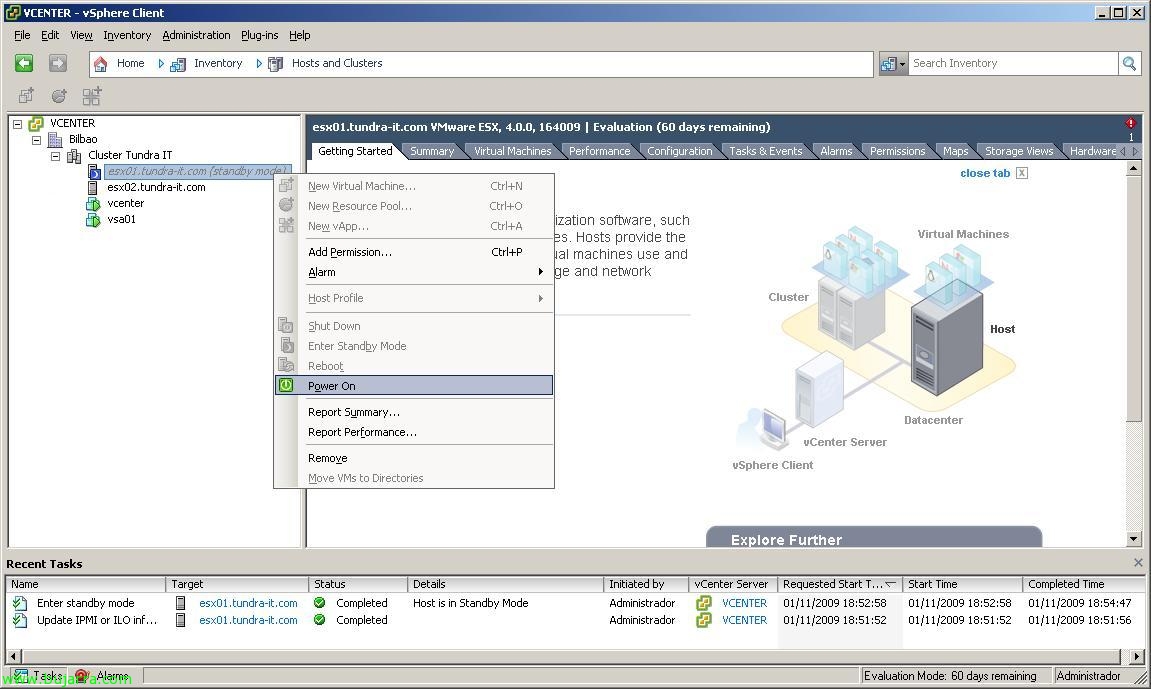Click the Home icon in navigation bar
Screen dimensions: 1151x689
tap(101, 64)
